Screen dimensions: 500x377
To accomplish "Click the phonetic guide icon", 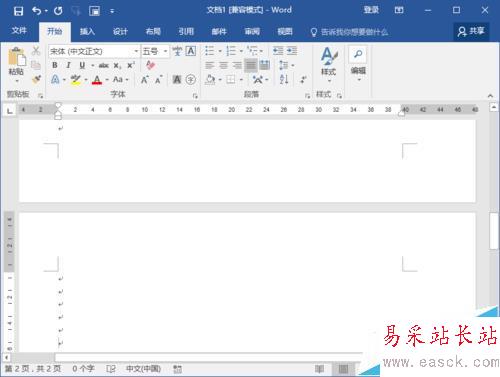I will click(x=177, y=51).
